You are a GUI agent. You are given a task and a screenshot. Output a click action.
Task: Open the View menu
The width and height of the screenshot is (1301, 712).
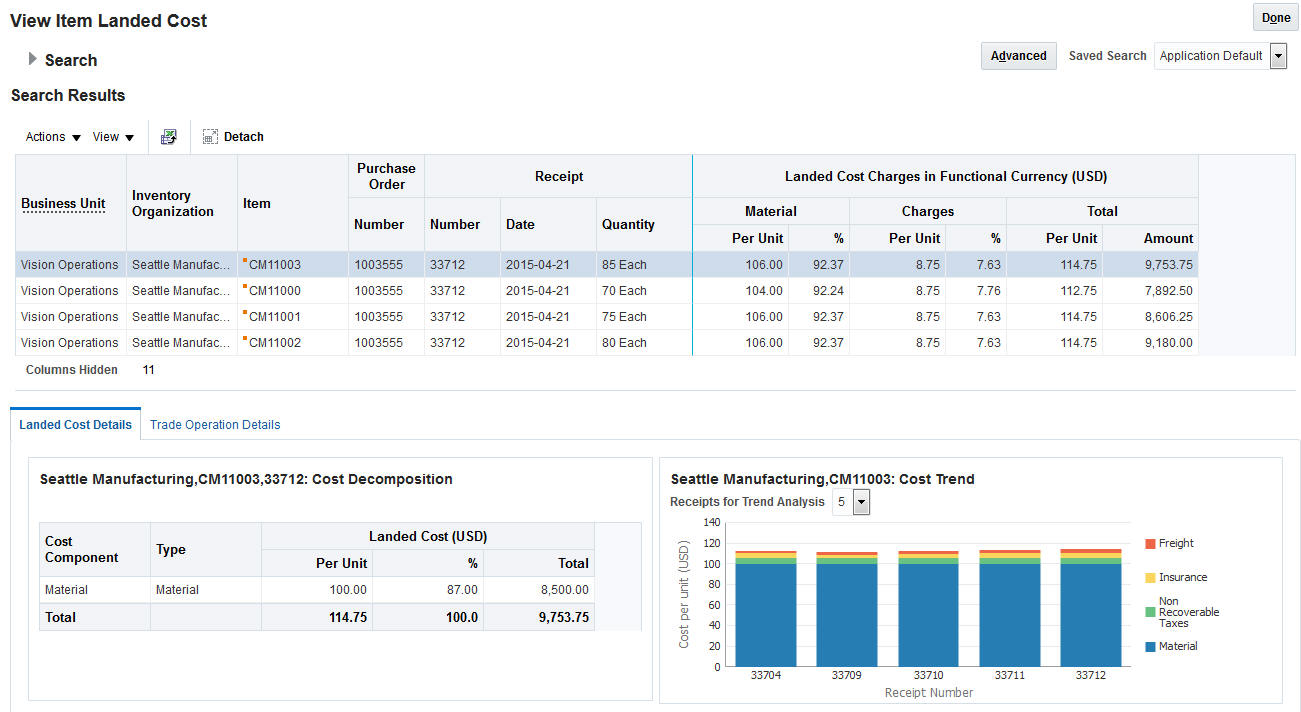point(113,137)
